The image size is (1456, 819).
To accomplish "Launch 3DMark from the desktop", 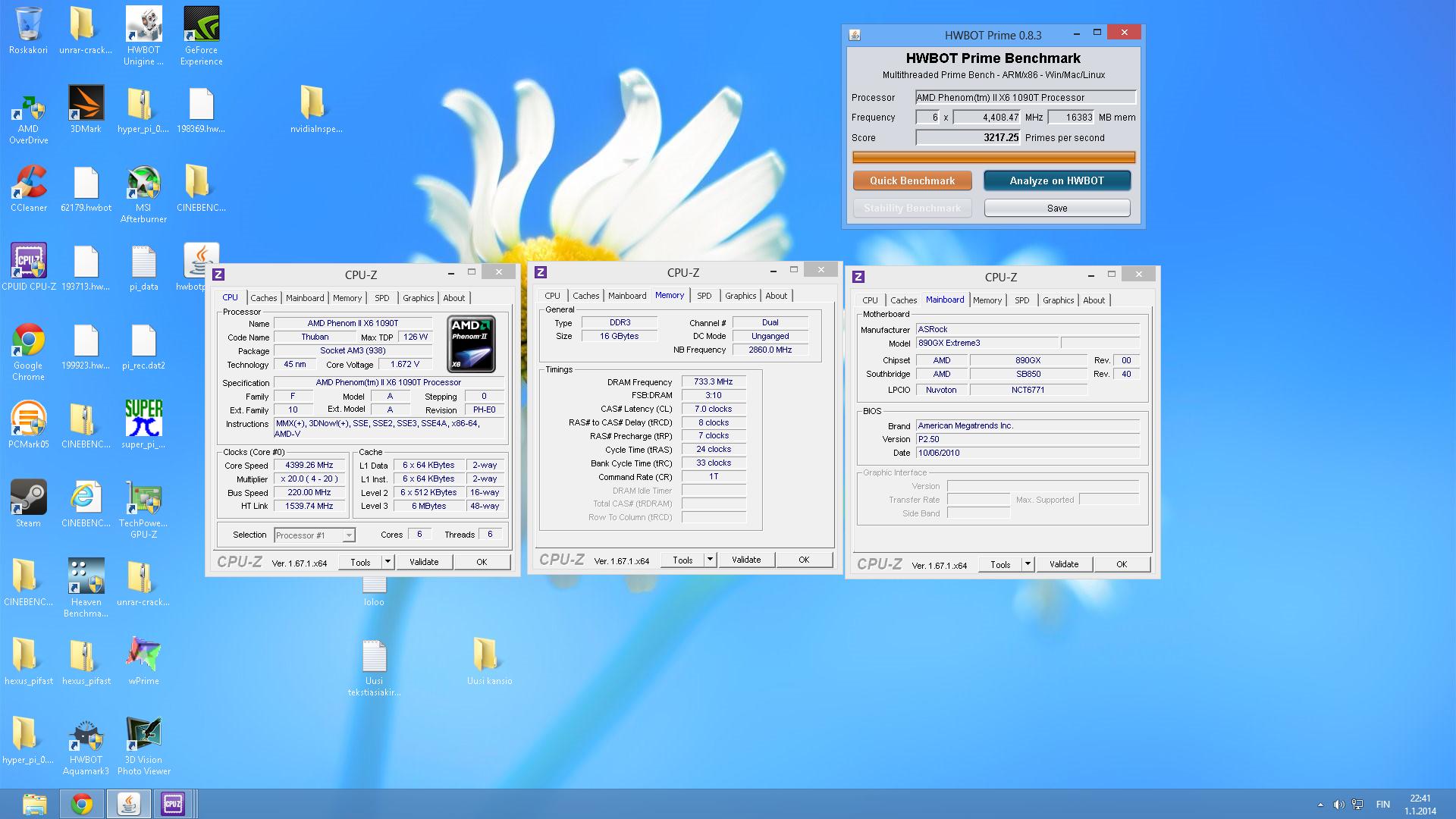I will point(86,108).
